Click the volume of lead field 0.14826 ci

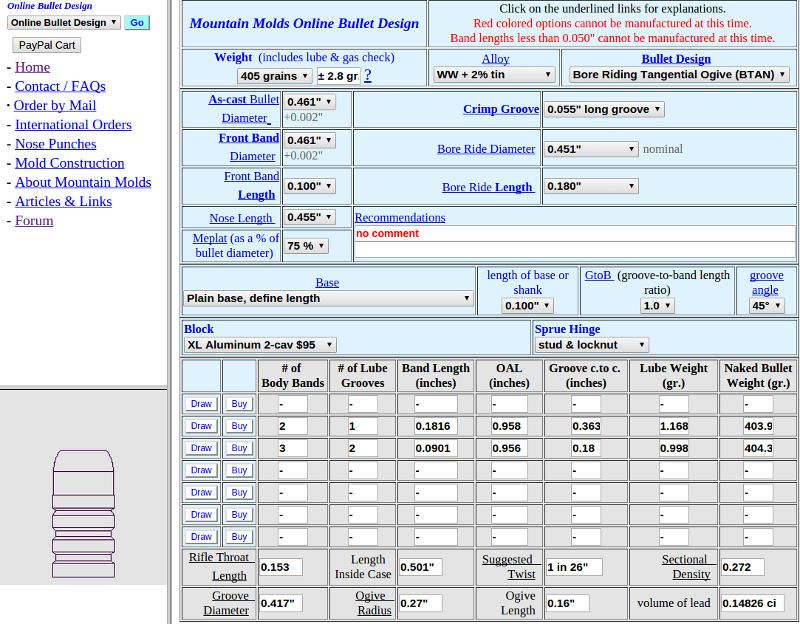tap(753, 603)
